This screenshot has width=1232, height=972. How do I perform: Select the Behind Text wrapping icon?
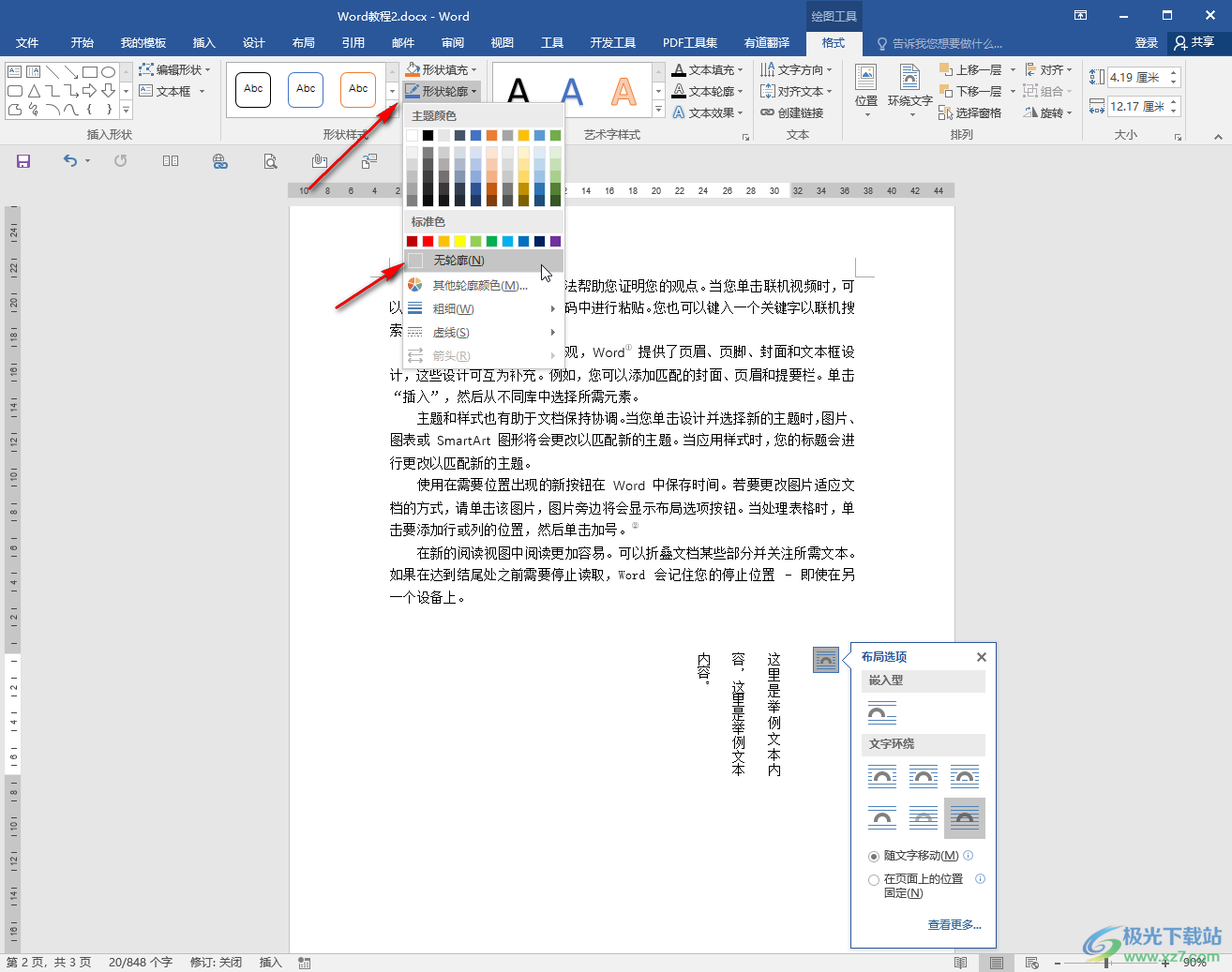tap(924, 817)
